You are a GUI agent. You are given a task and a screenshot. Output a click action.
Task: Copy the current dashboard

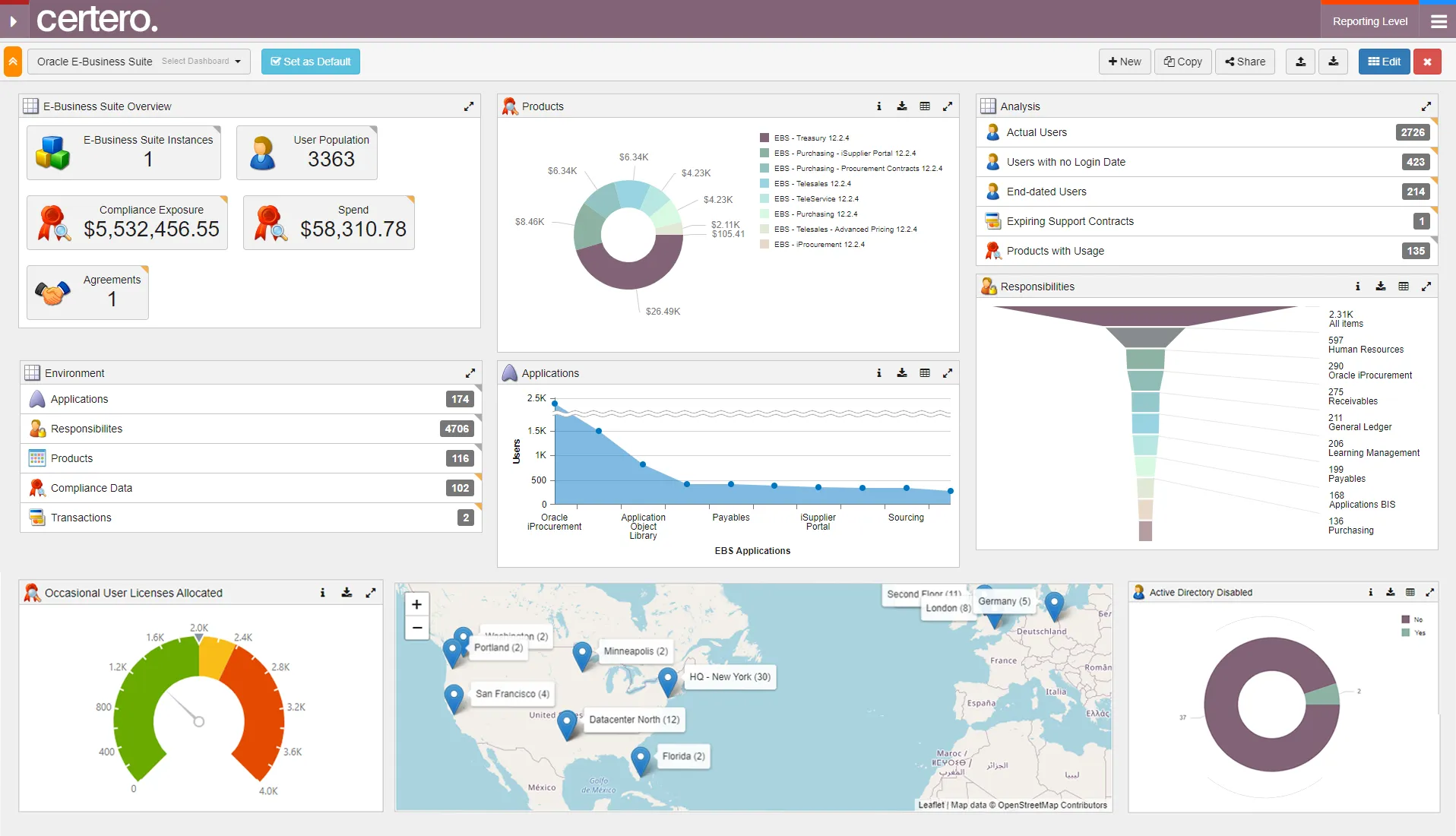(1183, 62)
